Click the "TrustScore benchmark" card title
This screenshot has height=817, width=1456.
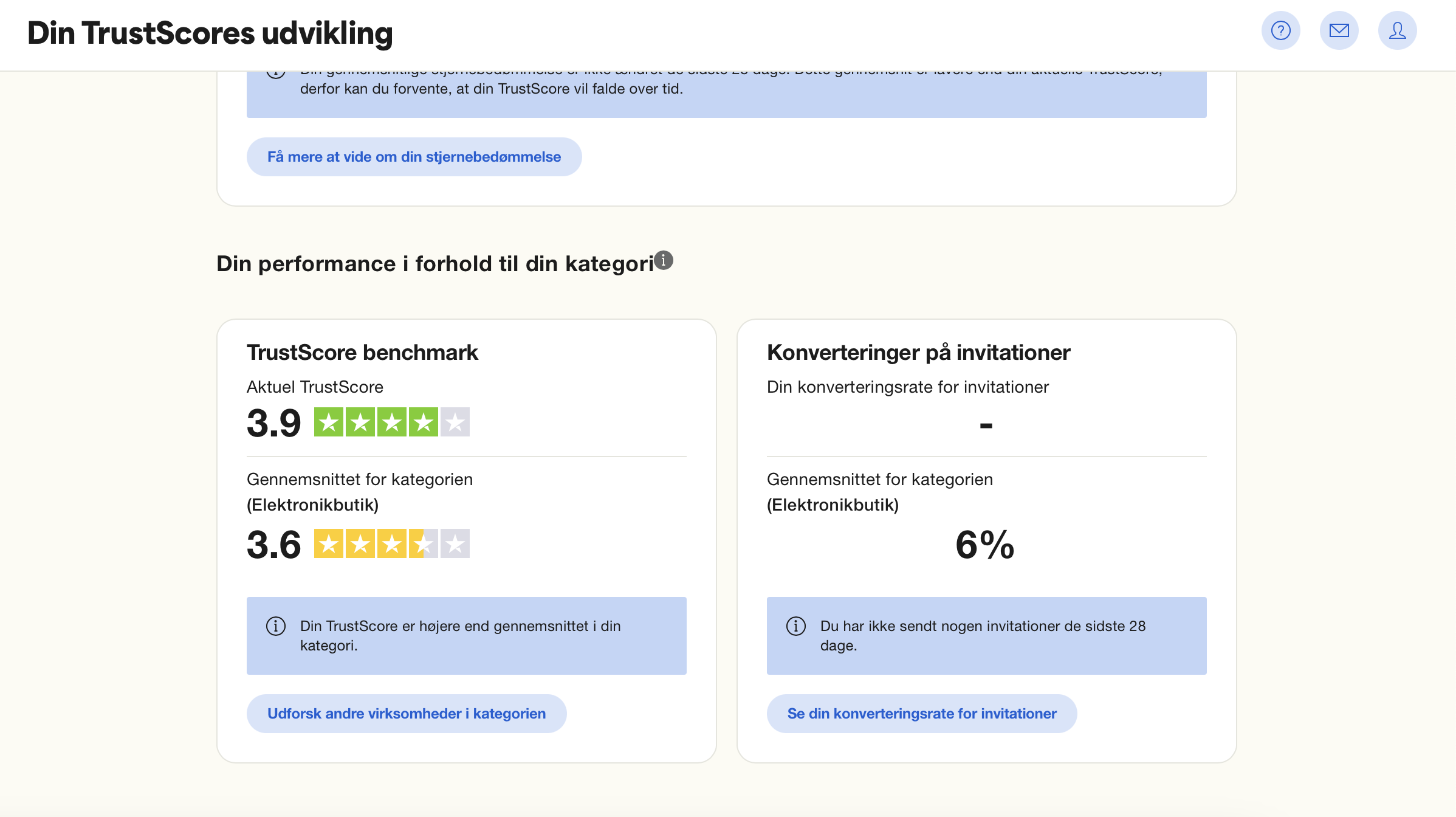tap(362, 353)
